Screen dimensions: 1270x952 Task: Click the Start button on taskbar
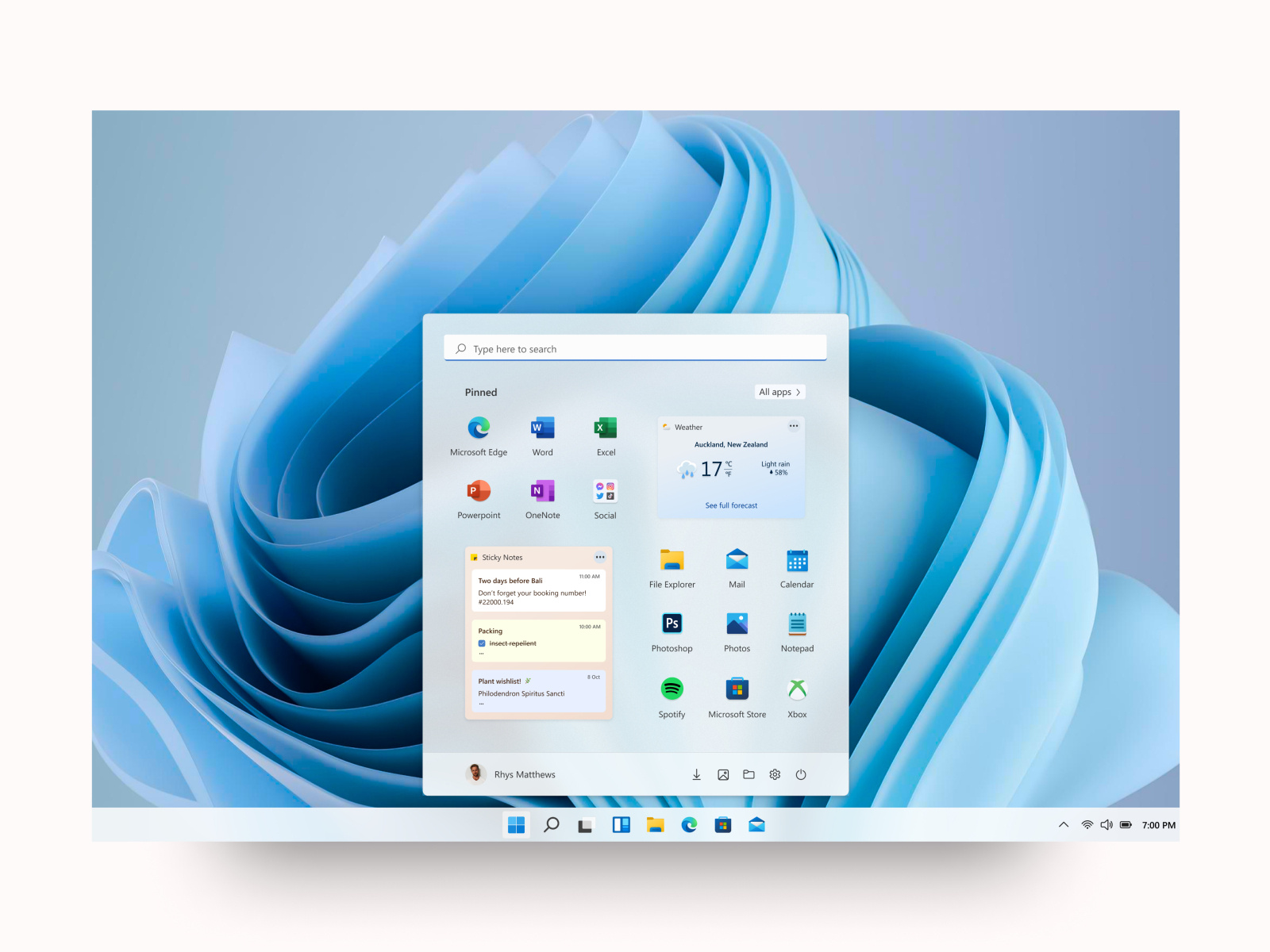click(x=516, y=825)
